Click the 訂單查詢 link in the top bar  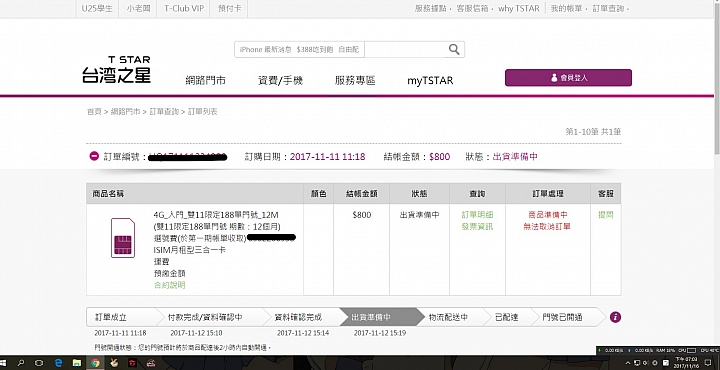click(608, 8)
